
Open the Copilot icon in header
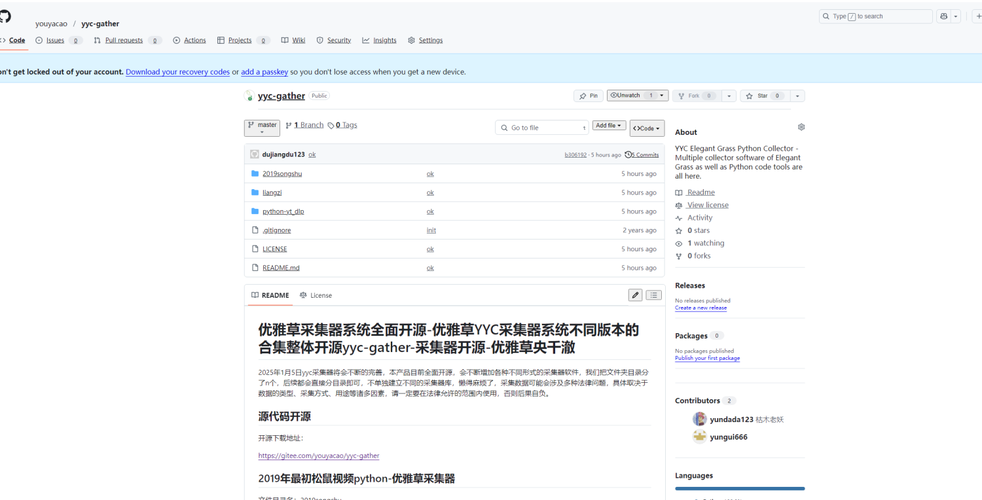coord(943,16)
